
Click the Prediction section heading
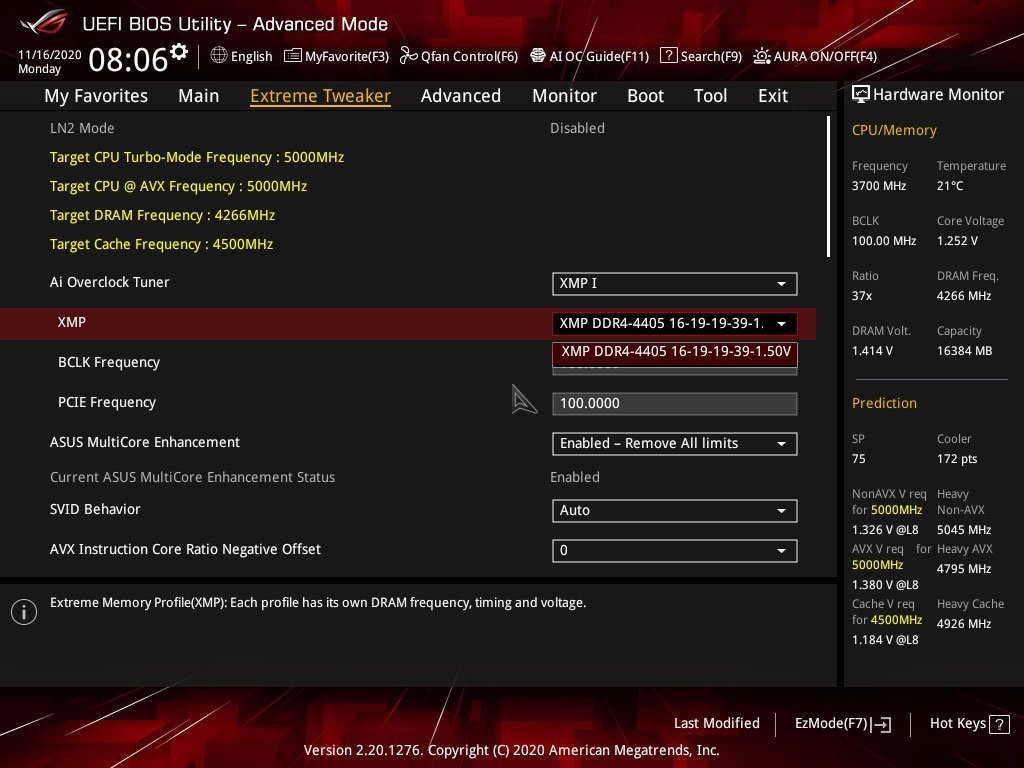tap(884, 403)
